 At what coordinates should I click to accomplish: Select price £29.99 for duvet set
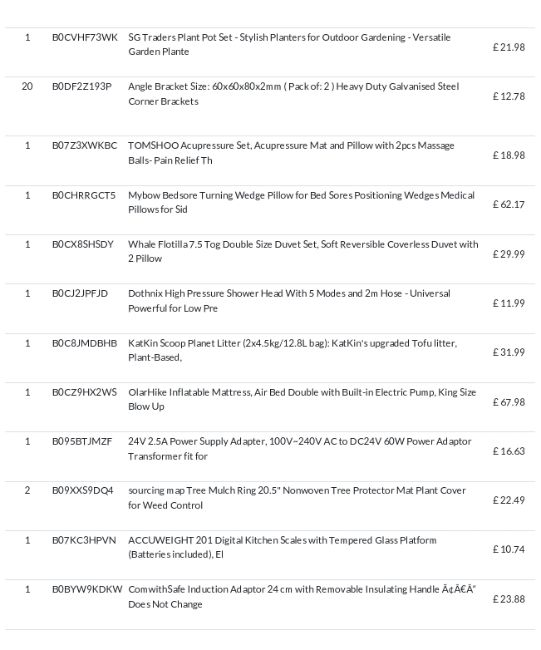coord(509,254)
